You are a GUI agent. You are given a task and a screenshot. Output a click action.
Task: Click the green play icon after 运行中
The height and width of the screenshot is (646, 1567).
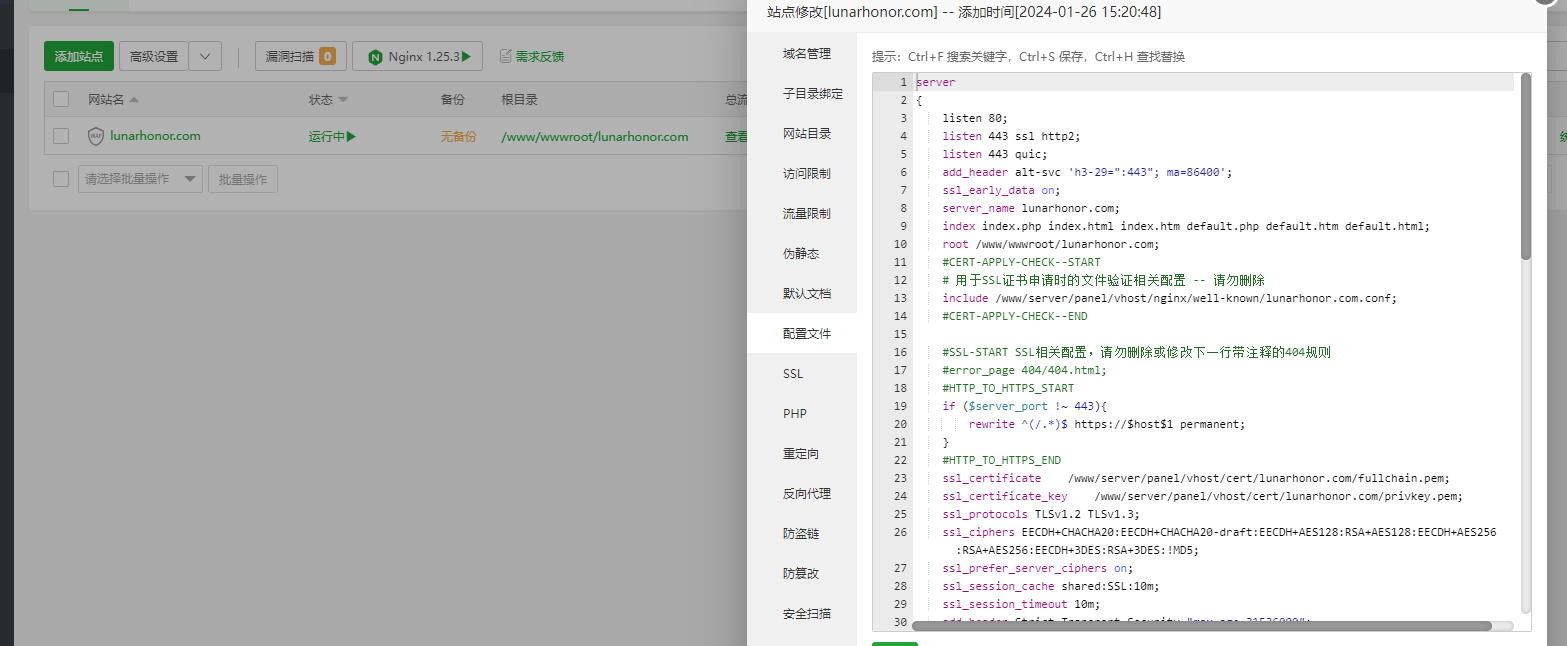point(351,136)
